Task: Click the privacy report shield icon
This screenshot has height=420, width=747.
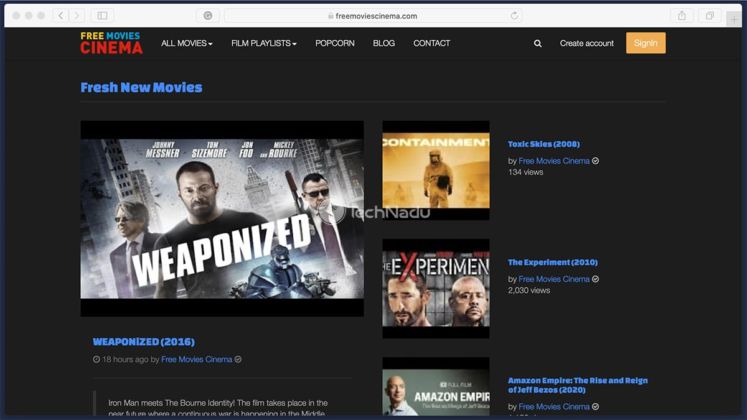Action: 208,15
